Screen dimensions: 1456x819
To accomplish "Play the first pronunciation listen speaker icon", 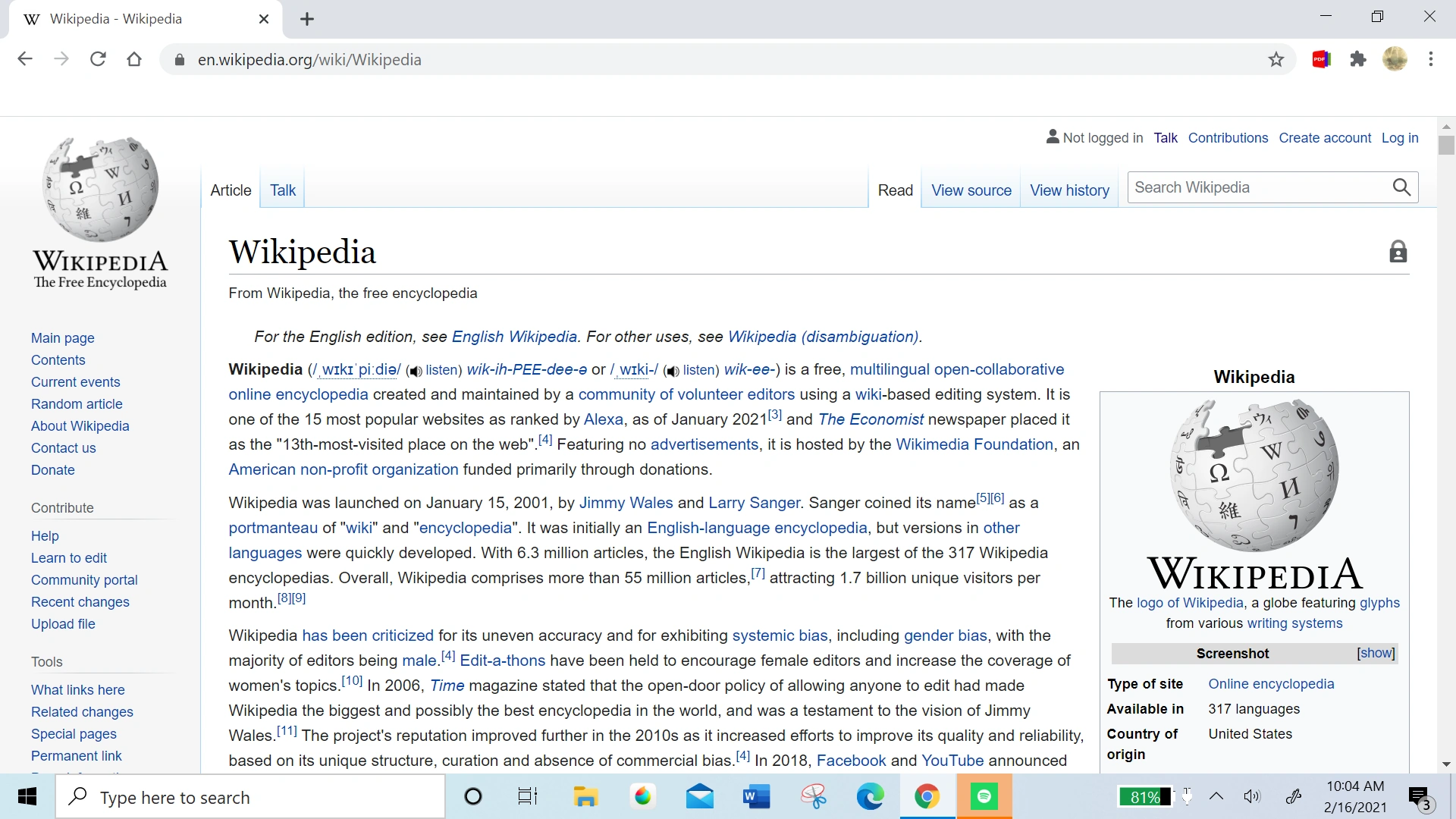I will [x=416, y=371].
